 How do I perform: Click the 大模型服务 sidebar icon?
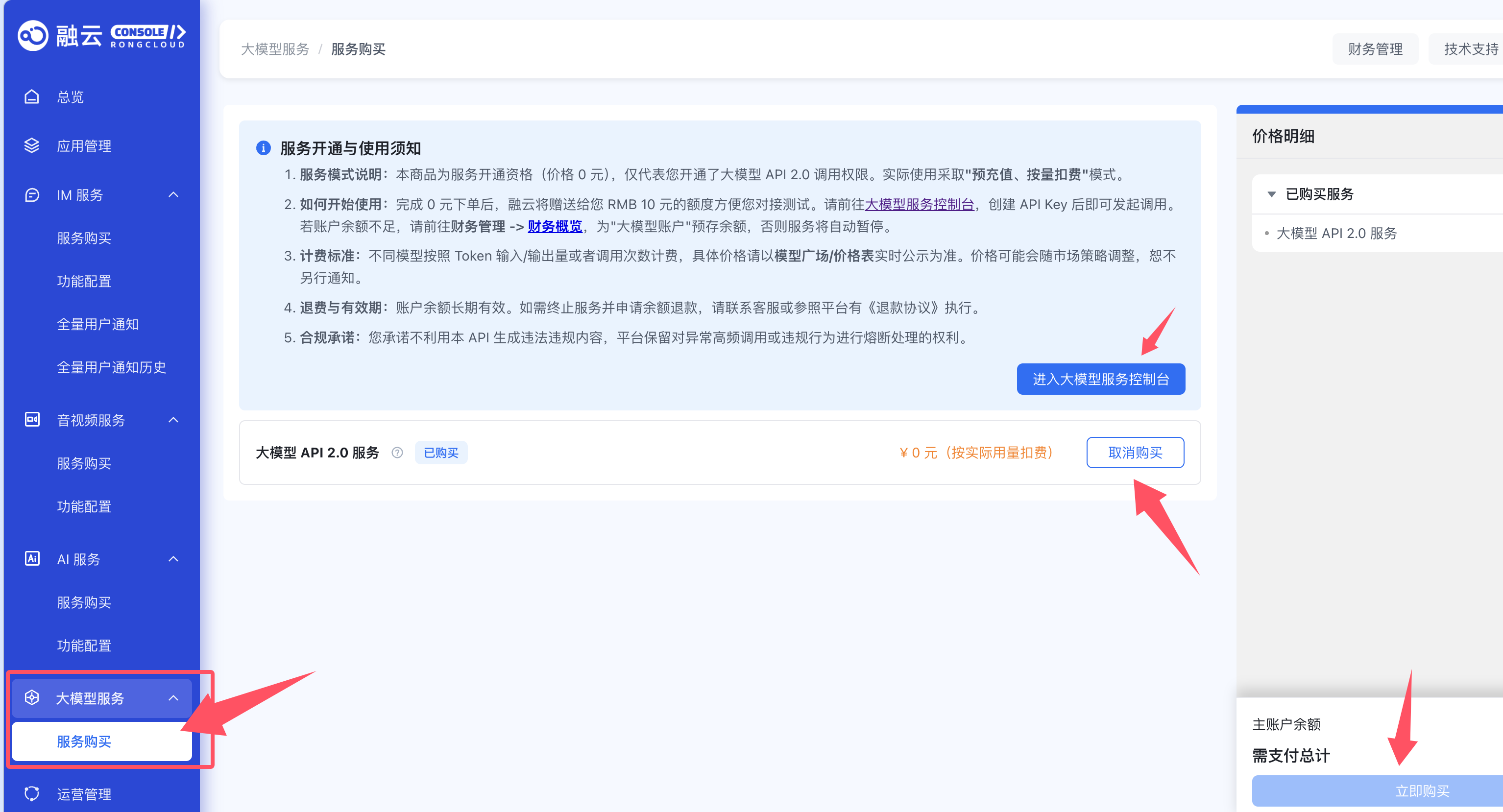[x=32, y=698]
